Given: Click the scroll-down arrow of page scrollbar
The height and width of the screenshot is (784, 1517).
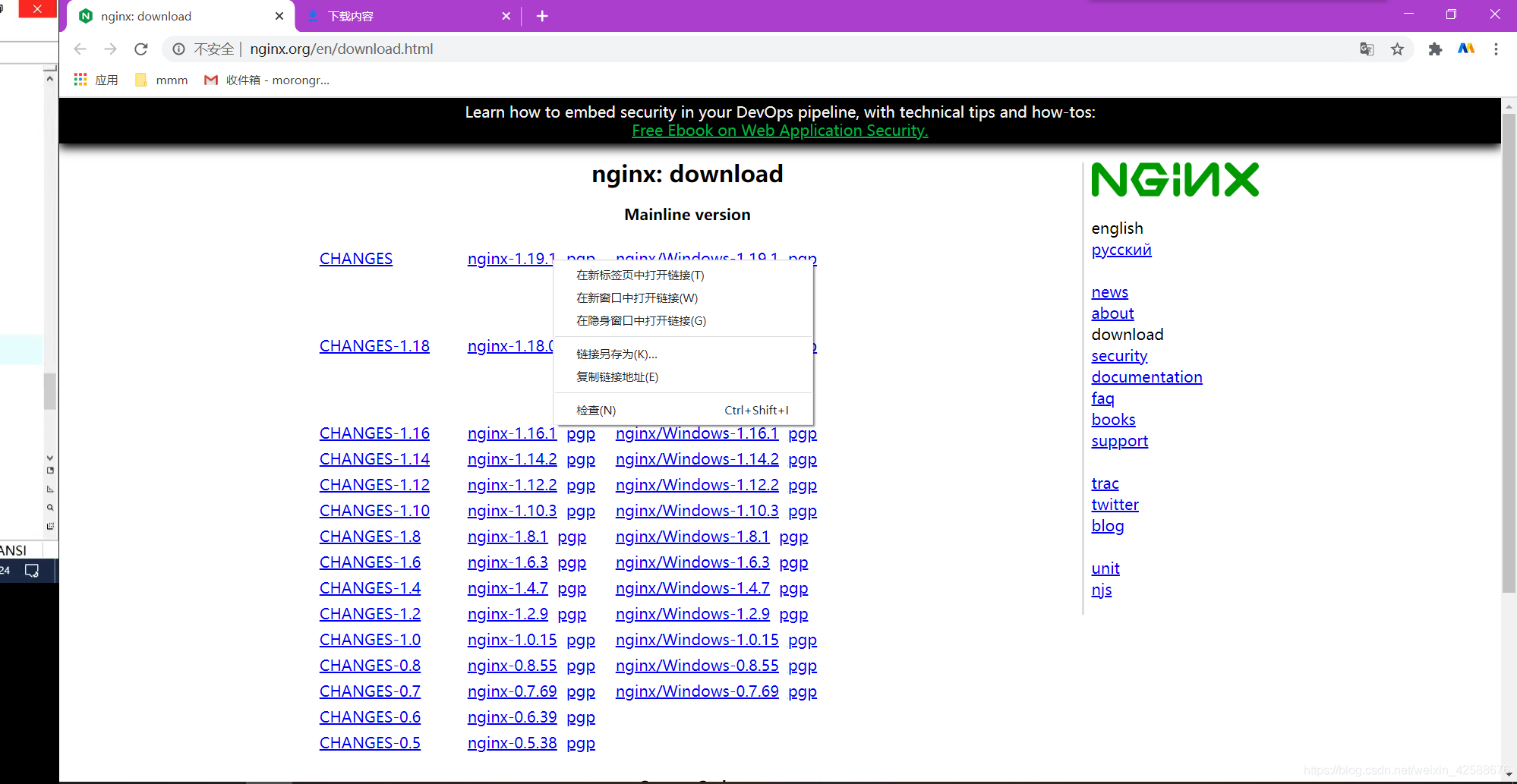Looking at the screenshot, I should point(1509,774).
